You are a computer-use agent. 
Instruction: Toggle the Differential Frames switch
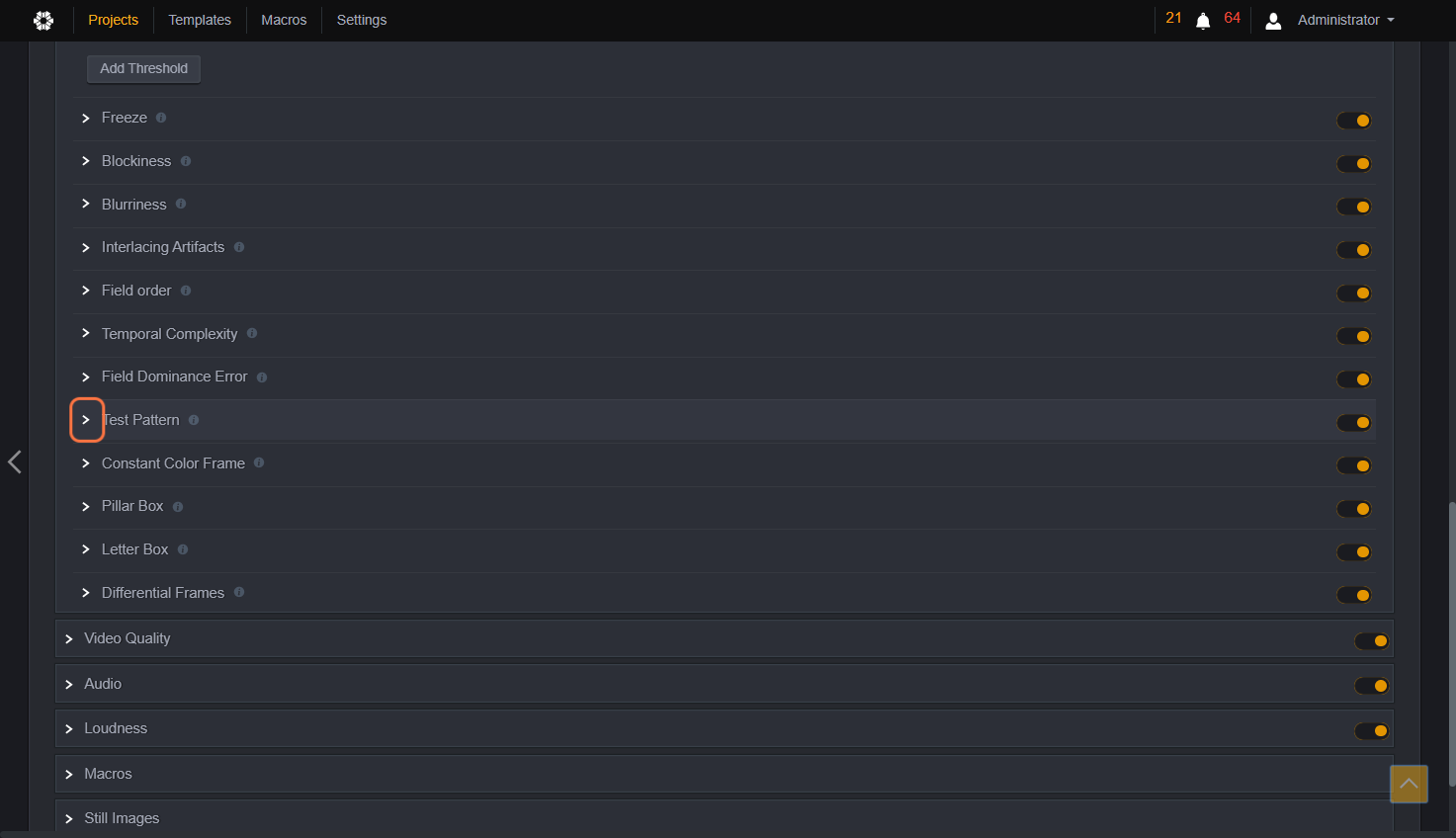click(x=1354, y=595)
